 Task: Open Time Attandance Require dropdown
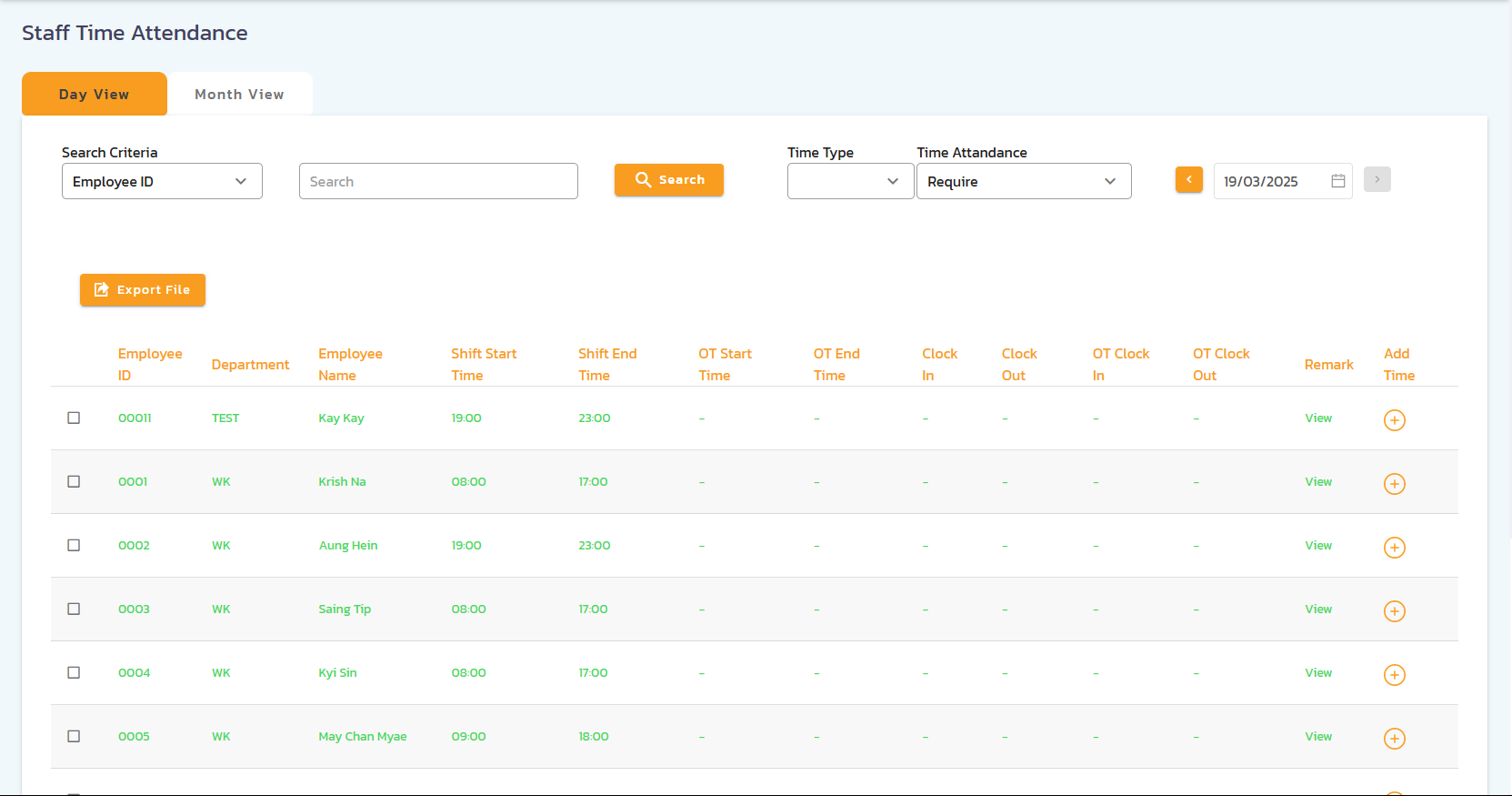point(1023,181)
